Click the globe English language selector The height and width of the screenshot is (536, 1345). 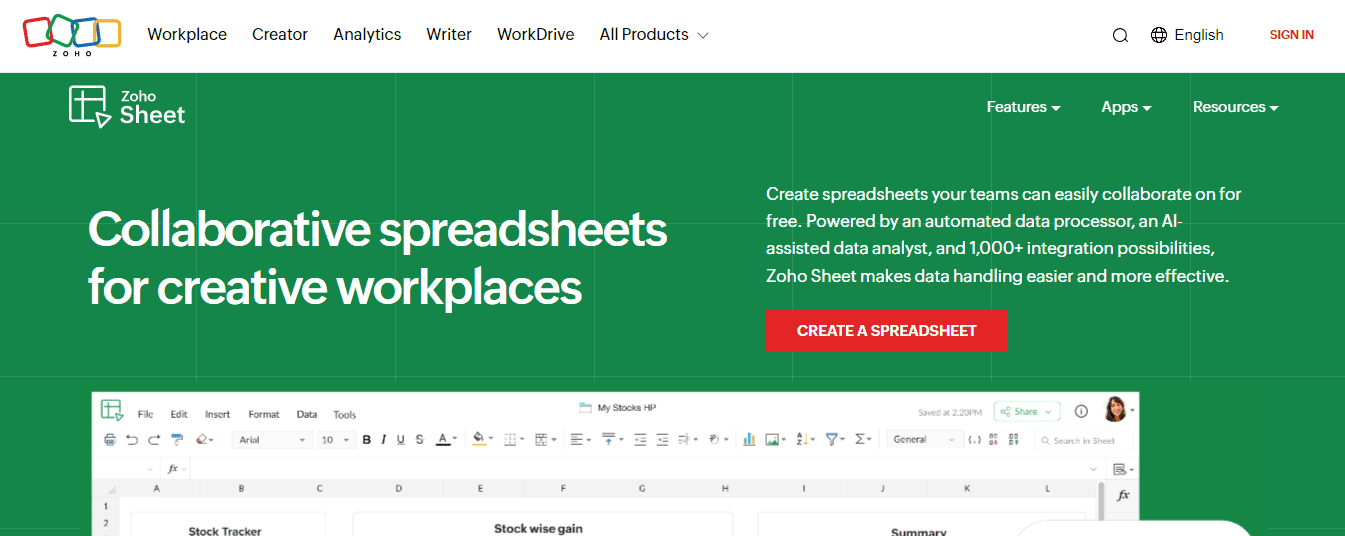[x=1187, y=35]
